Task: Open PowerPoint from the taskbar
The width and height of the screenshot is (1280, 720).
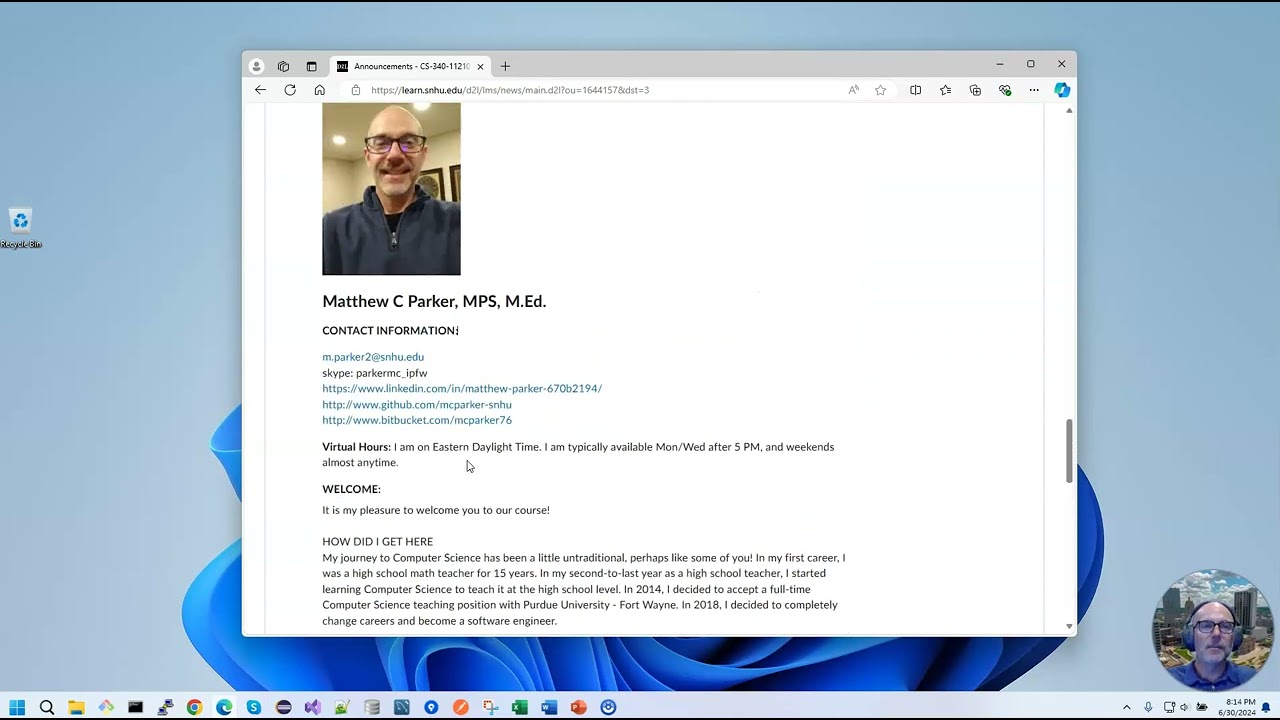Action: tap(578, 707)
